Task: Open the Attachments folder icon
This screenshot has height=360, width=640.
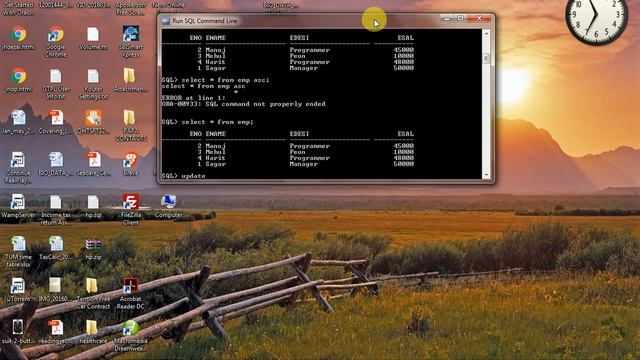Action: click(x=130, y=76)
